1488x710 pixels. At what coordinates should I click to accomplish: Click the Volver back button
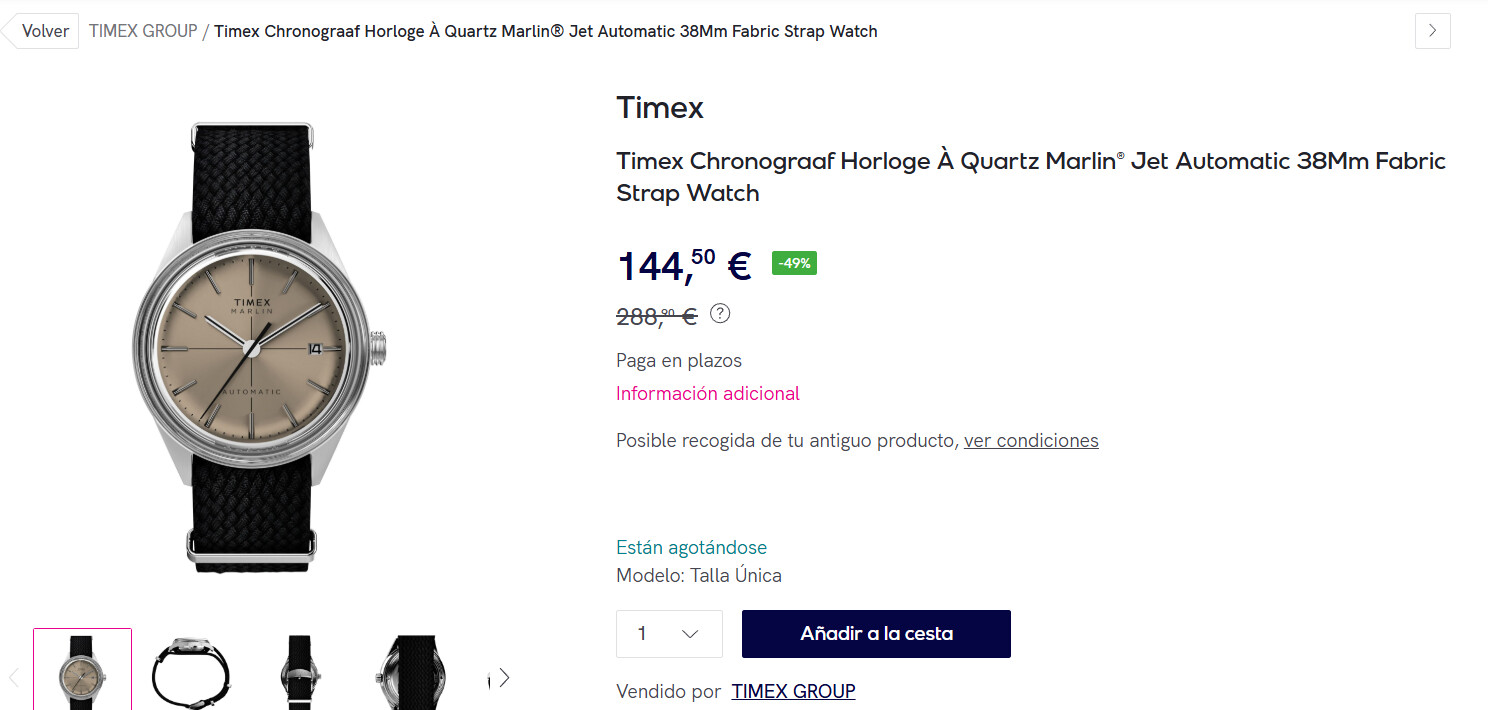(x=40, y=31)
